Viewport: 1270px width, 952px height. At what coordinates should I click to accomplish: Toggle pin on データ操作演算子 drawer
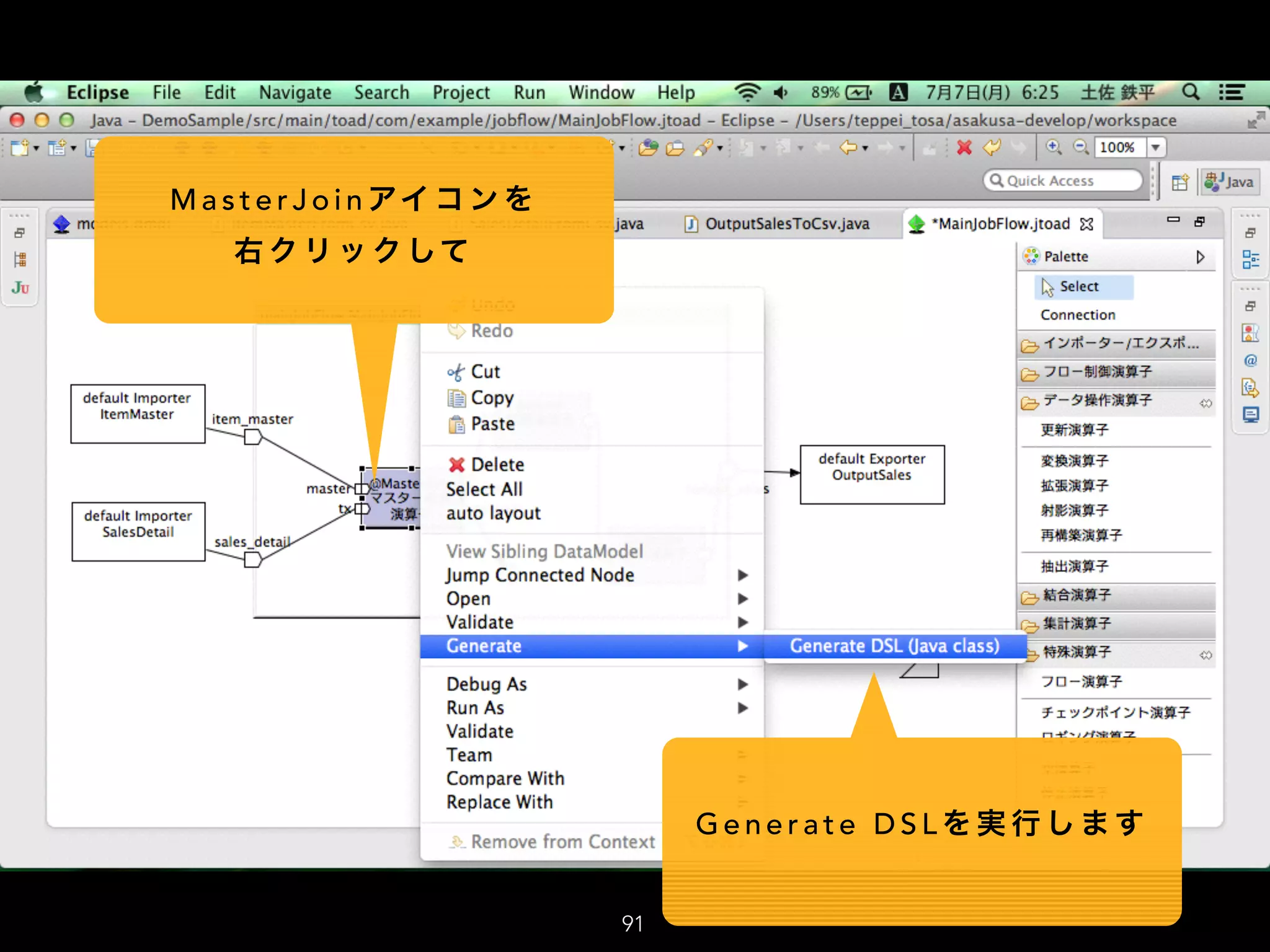1206,403
